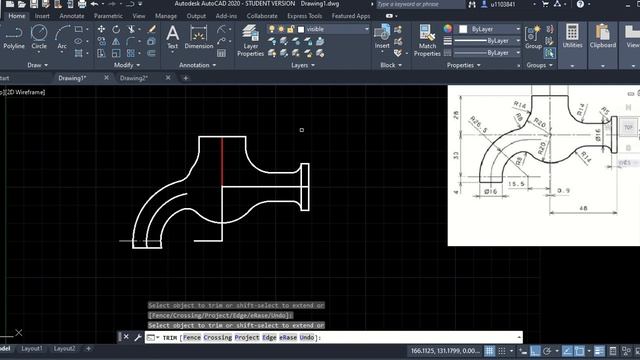This screenshot has height=360, width=640.
Task: Activate the Move tool in Modify panel
Action: pos(101,29)
